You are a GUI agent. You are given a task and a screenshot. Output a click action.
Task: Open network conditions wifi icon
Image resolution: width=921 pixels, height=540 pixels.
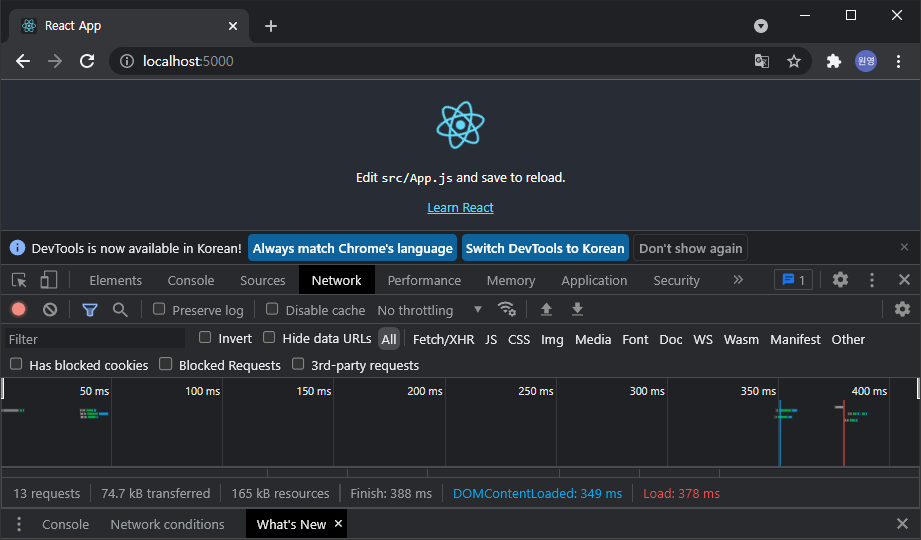click(506, 309)
